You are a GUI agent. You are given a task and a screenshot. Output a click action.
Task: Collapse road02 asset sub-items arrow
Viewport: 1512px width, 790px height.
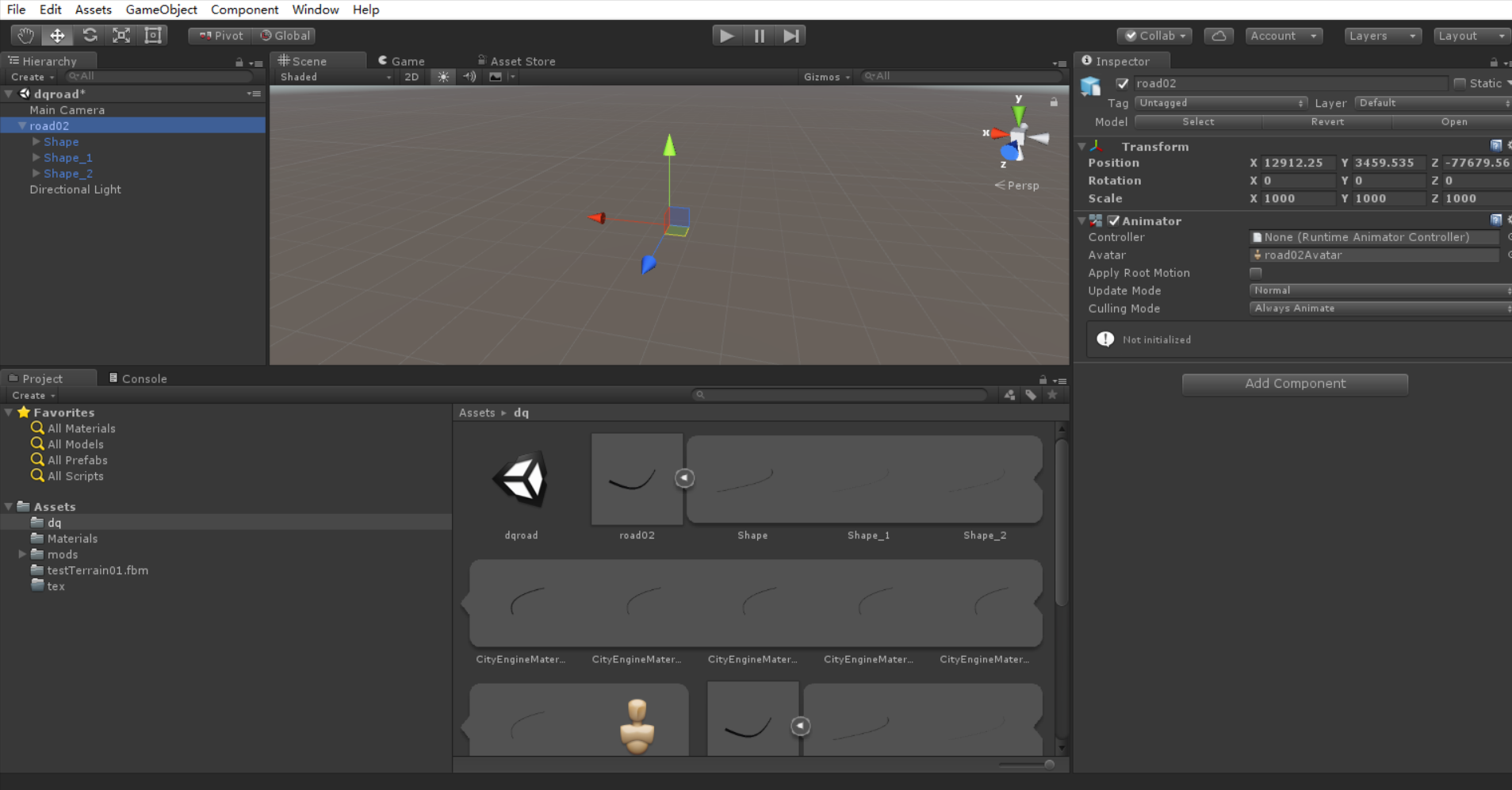click(685, 478)
